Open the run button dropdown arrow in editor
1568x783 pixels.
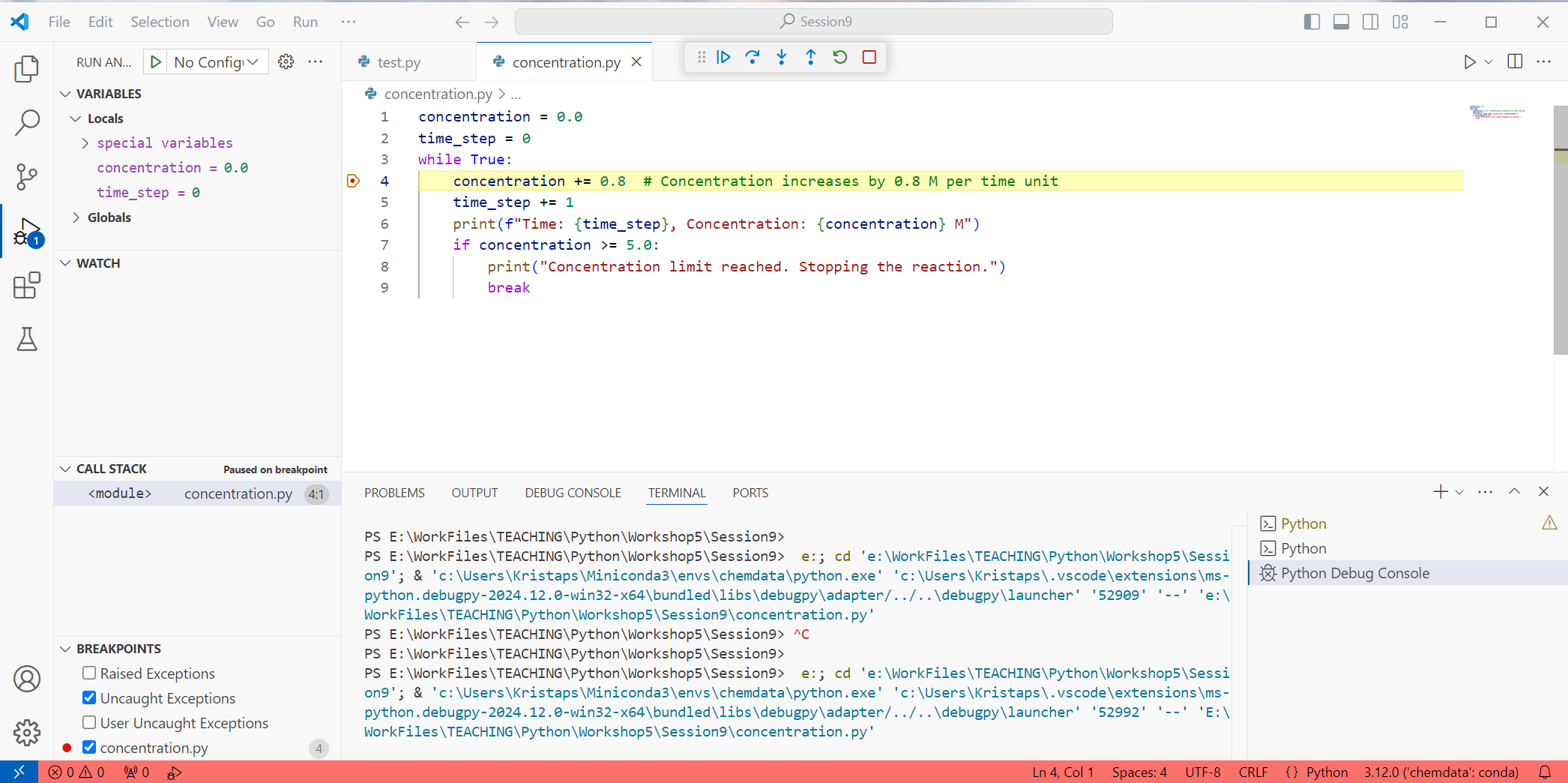tap(1489, 61)
